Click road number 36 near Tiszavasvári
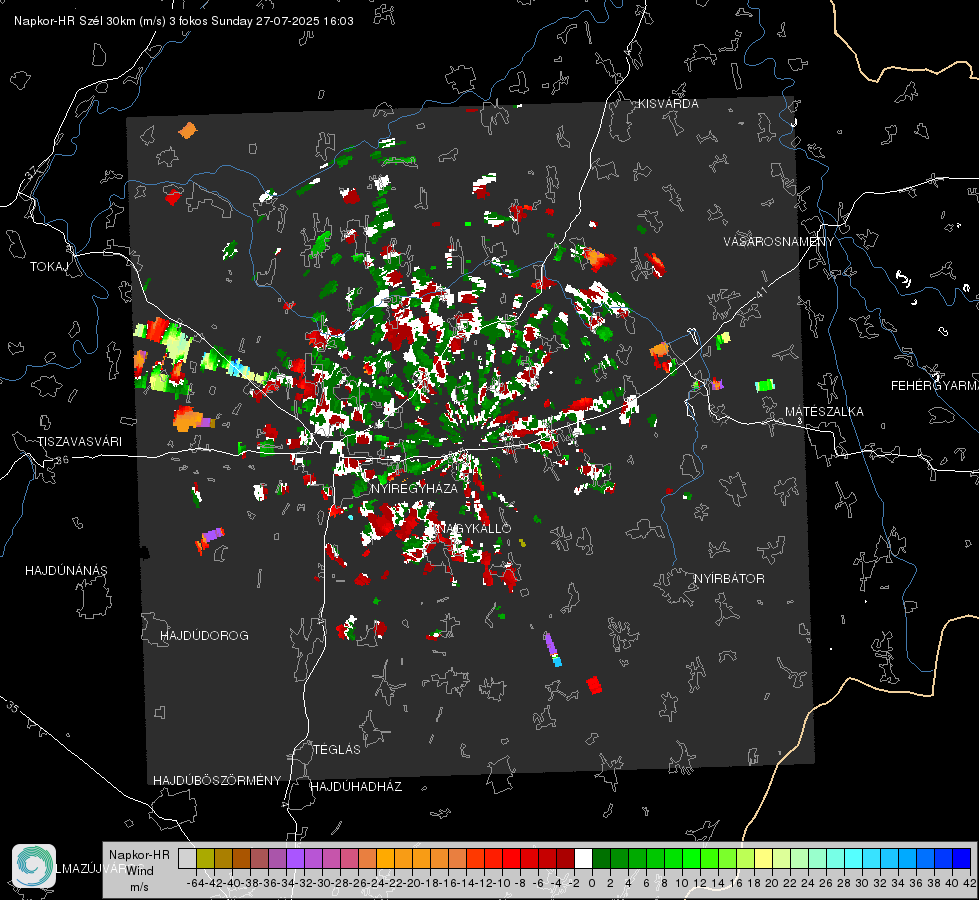Image resolution: width=979 pixels, height=900 pixels. coord(62,460)
